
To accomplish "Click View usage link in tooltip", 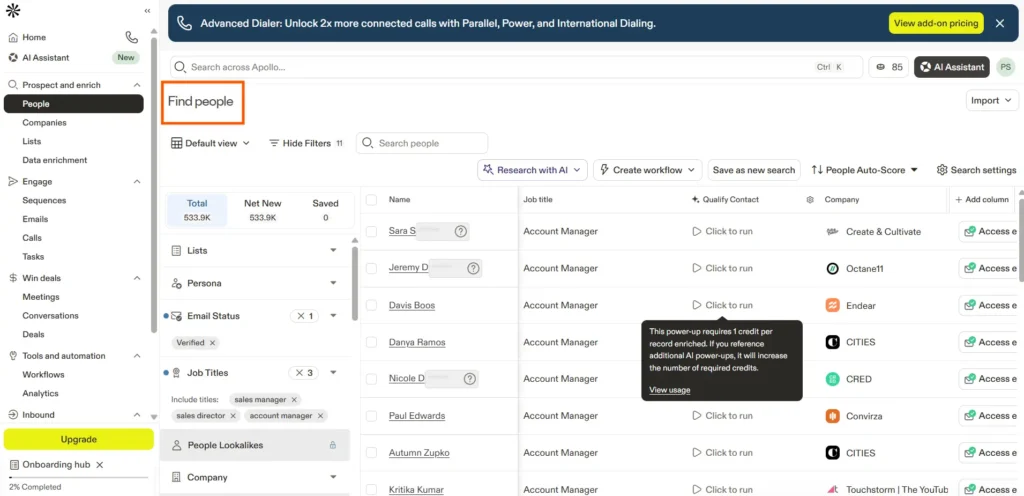I will [669, 390].
